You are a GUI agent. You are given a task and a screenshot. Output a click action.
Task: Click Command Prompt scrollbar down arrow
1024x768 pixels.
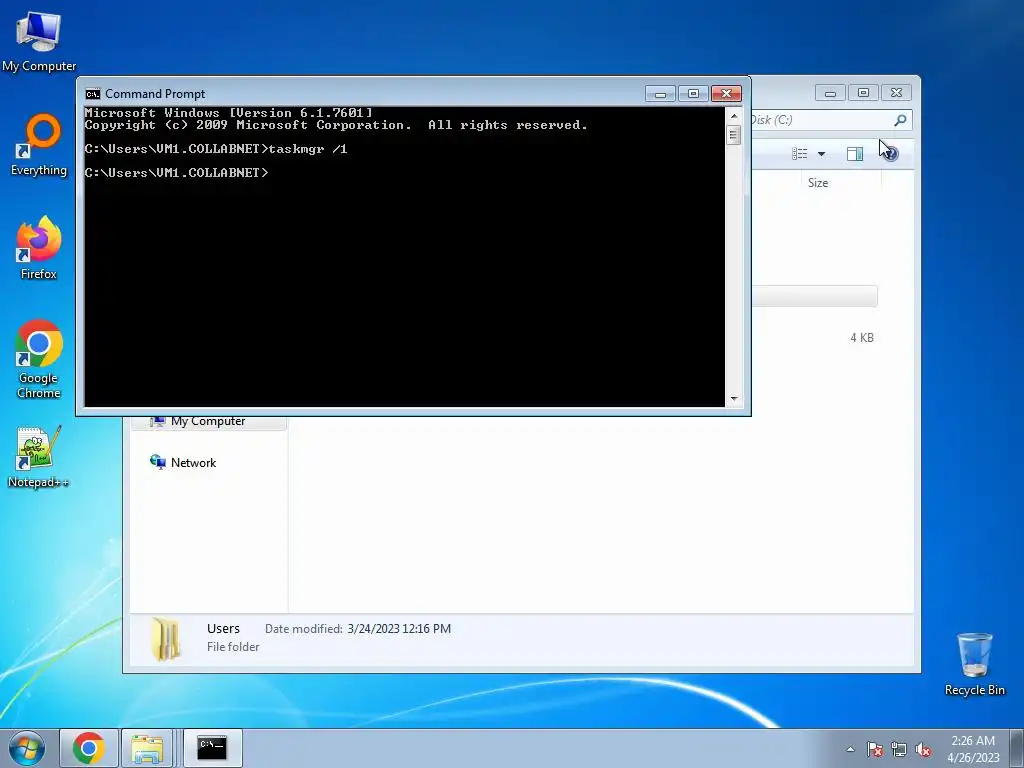point(734,398)
